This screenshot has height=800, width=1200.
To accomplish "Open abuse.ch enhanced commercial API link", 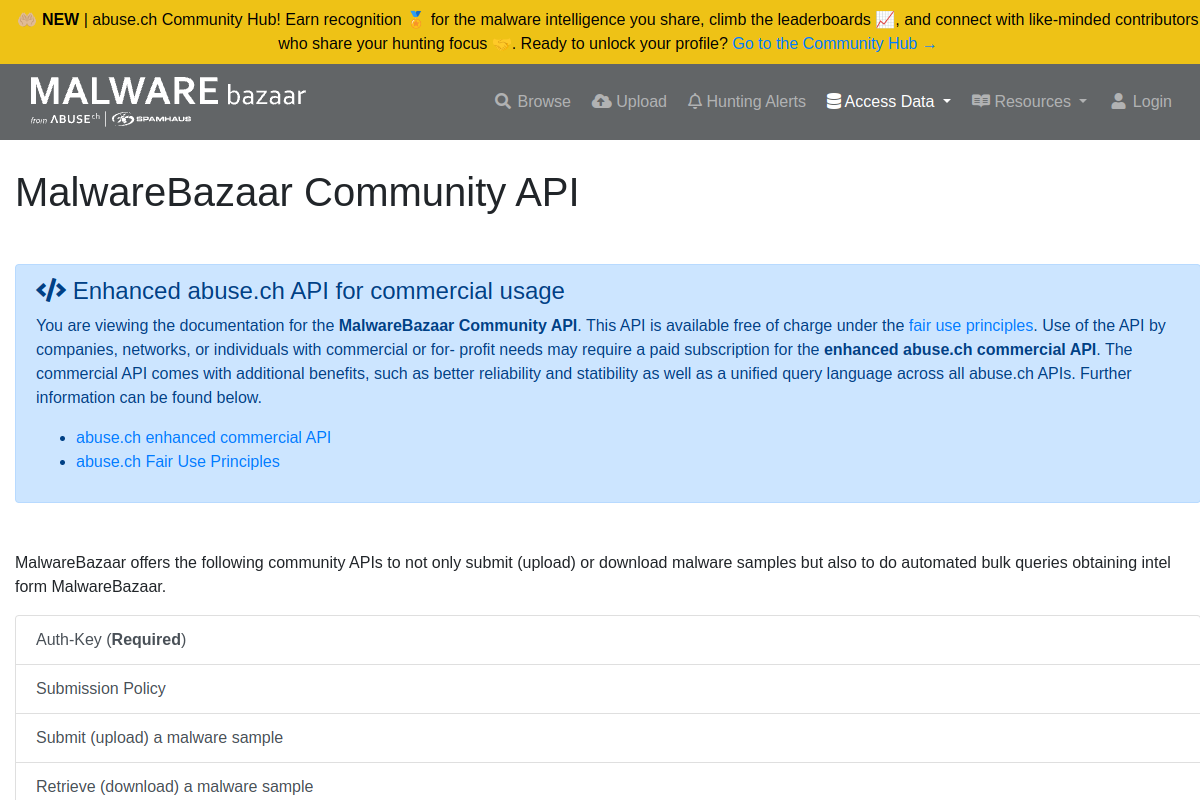I will click(203, 437).
